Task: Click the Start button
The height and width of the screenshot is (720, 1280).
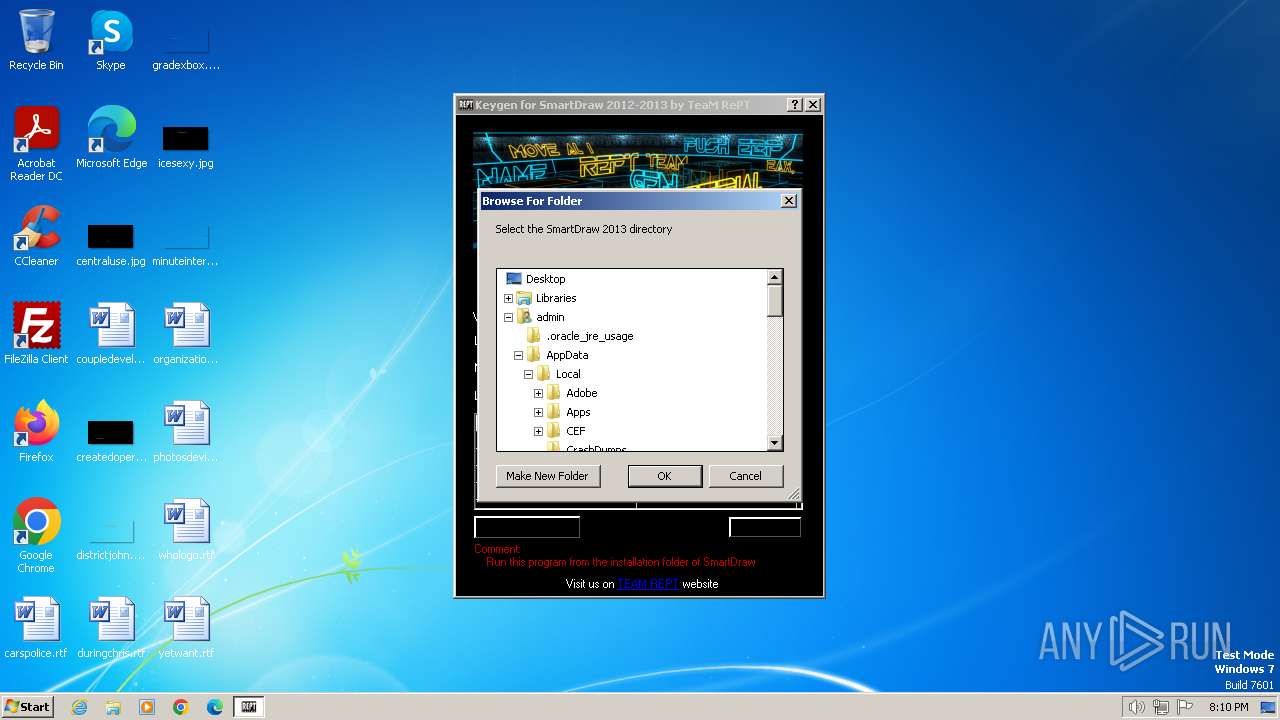Action: [28, 707]
